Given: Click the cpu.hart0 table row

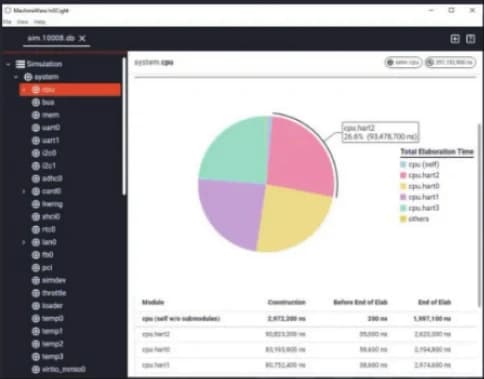Looking at the screenshot, I should tap(306, 350).
